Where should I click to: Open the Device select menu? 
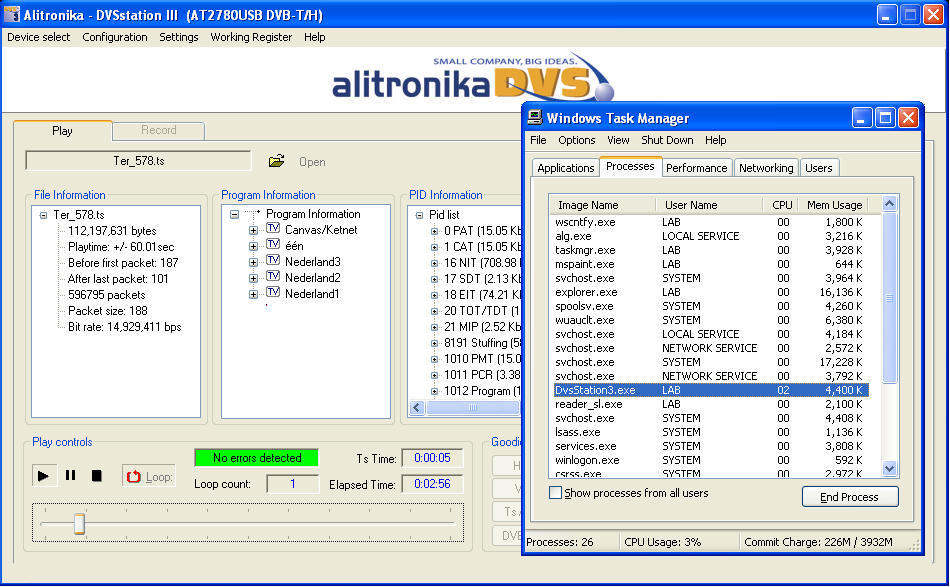tap(39, 37)
